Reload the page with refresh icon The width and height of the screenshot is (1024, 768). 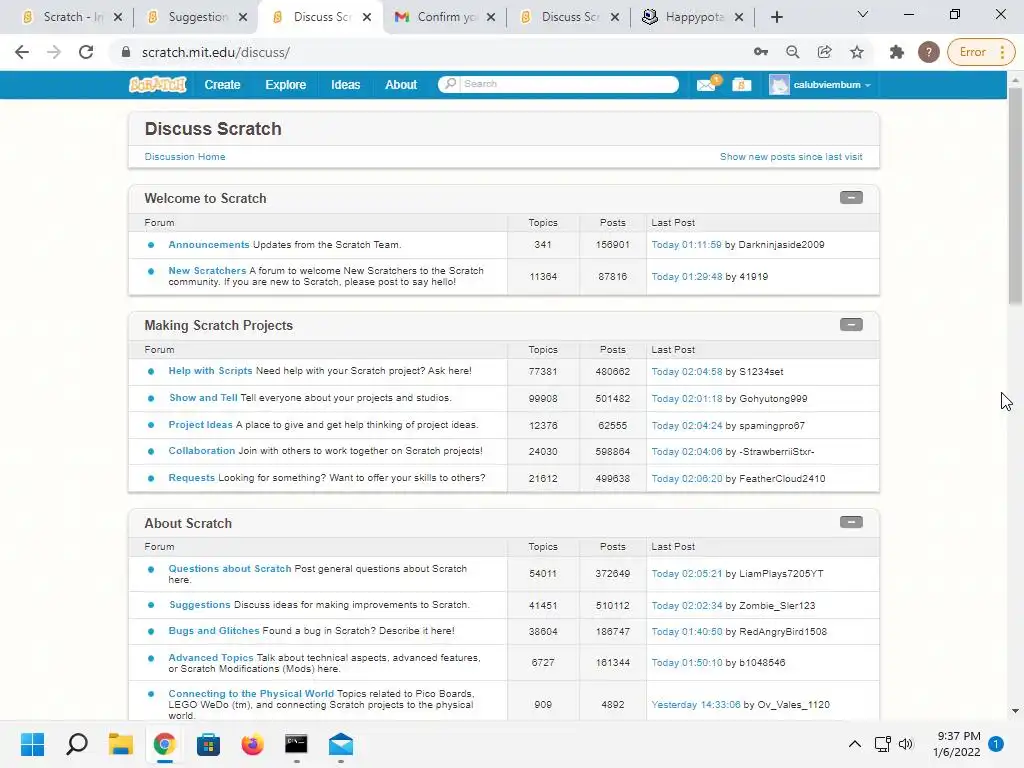click(x=86, y=52)
